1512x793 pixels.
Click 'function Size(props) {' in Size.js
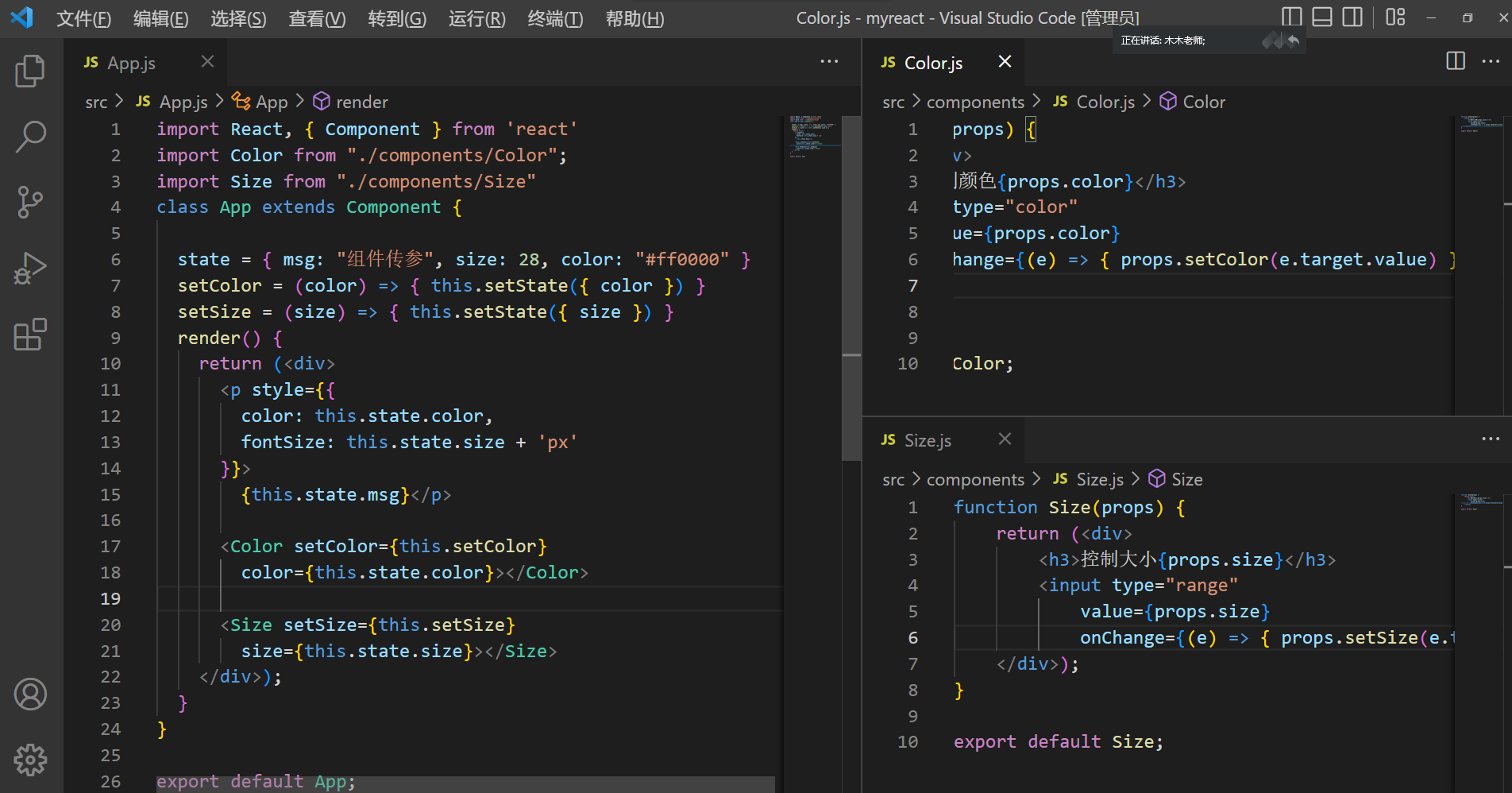1070,508
